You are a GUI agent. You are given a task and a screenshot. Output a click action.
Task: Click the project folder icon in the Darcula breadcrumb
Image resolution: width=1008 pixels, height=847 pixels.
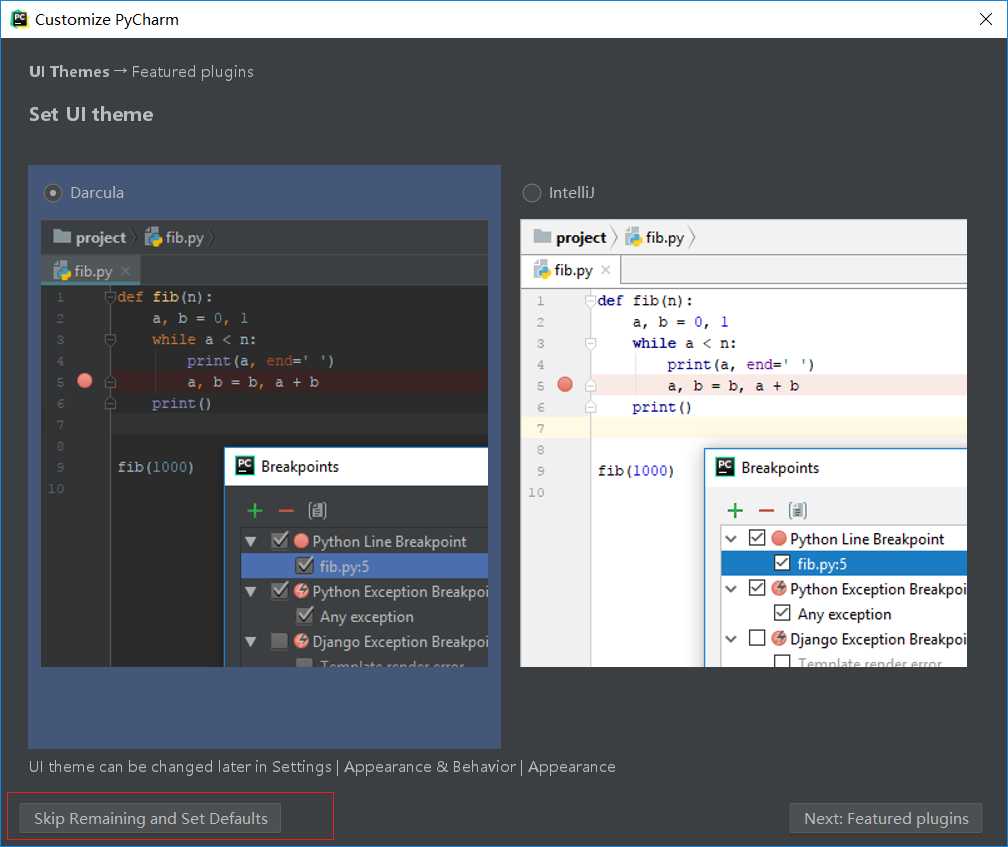point(62,236)
